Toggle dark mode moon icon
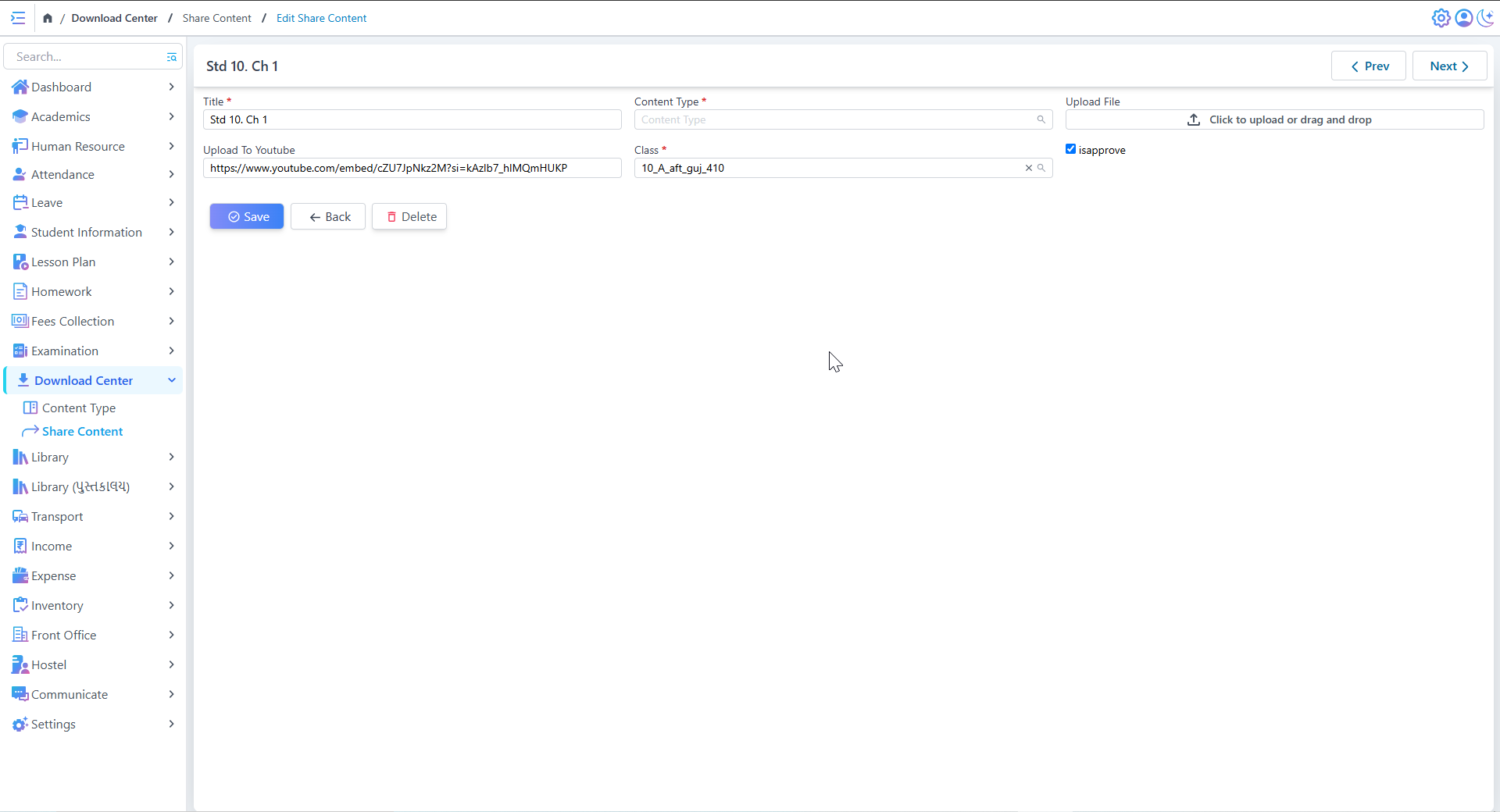The height and width of the screenshot is (812, 1500). 1486,18
